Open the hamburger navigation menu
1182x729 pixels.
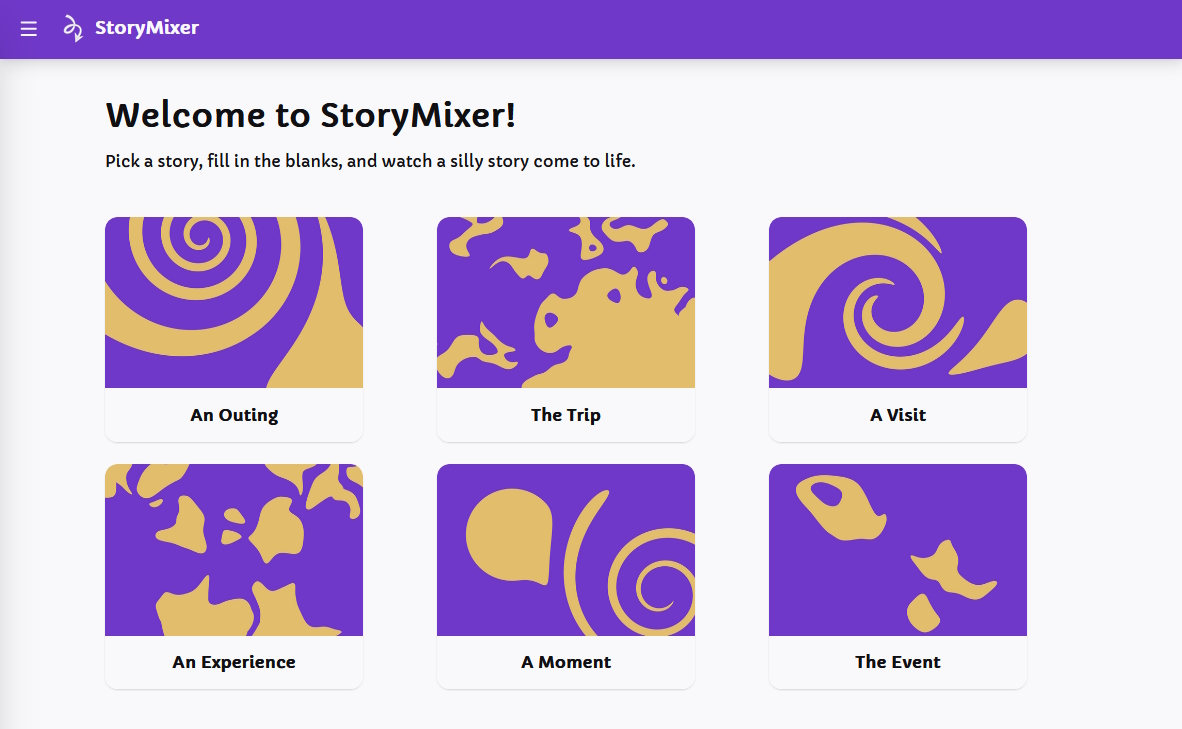pos(28,28)
